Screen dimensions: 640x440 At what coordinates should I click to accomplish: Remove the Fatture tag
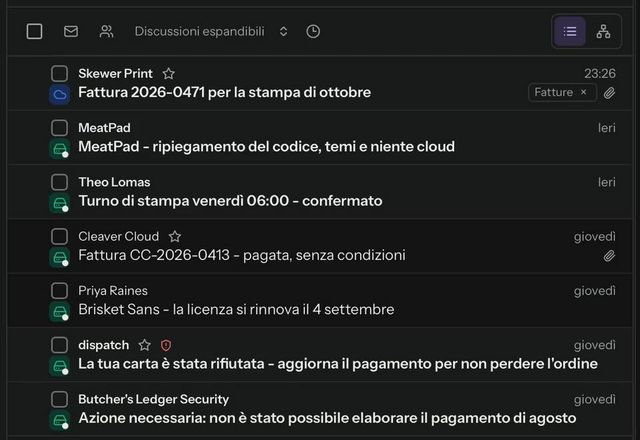pyautogui.click(x=584, y=92)
